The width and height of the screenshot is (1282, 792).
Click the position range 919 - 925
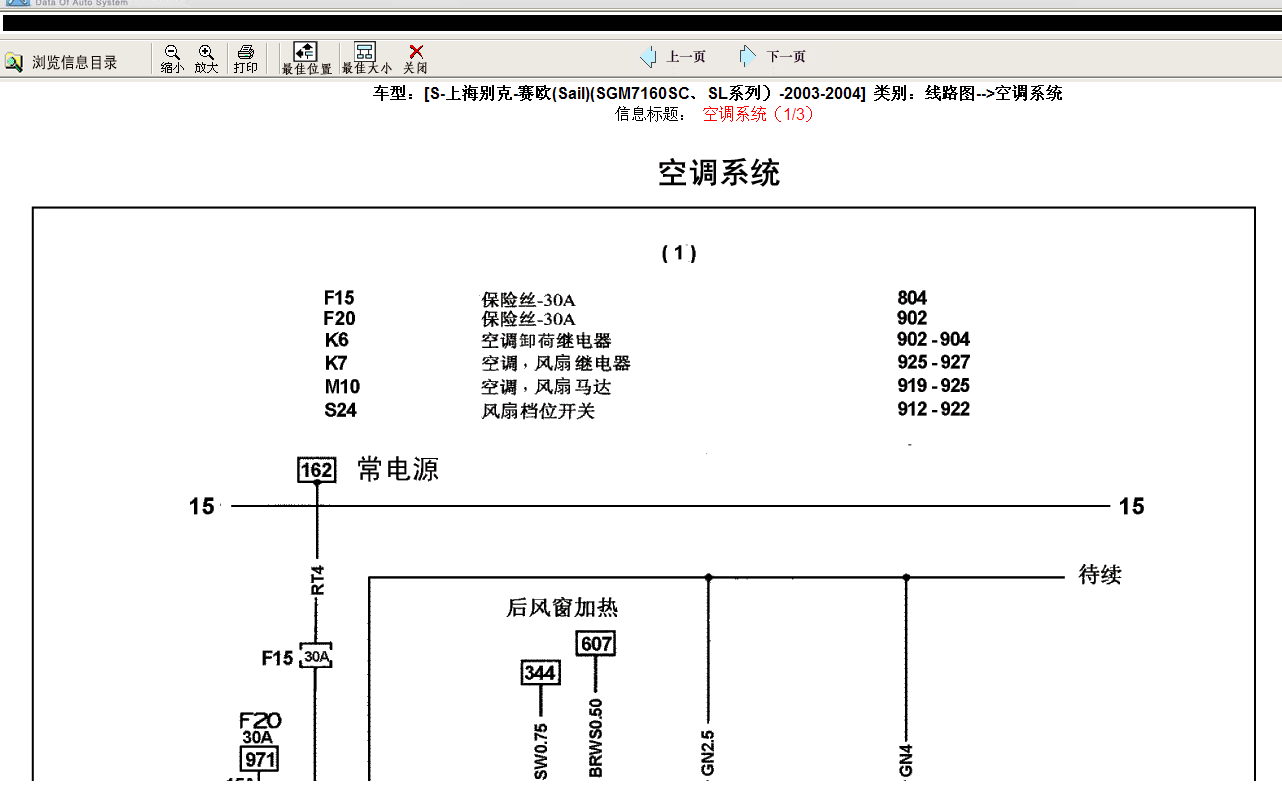click(934, 386)
